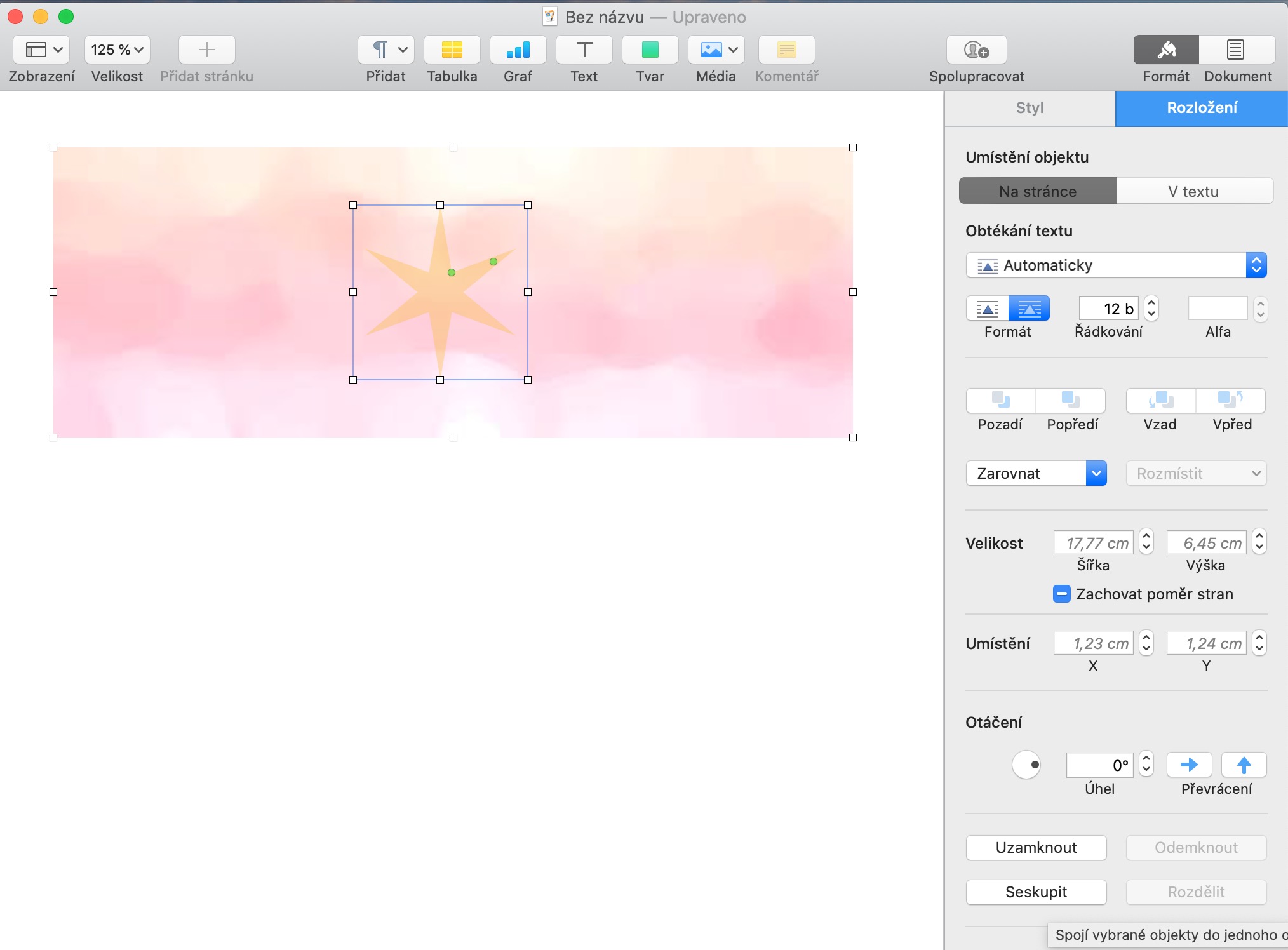This screenshot has height=950, width=1288.
Task: Click the Tabulka table icon
Action: point(452,50)
